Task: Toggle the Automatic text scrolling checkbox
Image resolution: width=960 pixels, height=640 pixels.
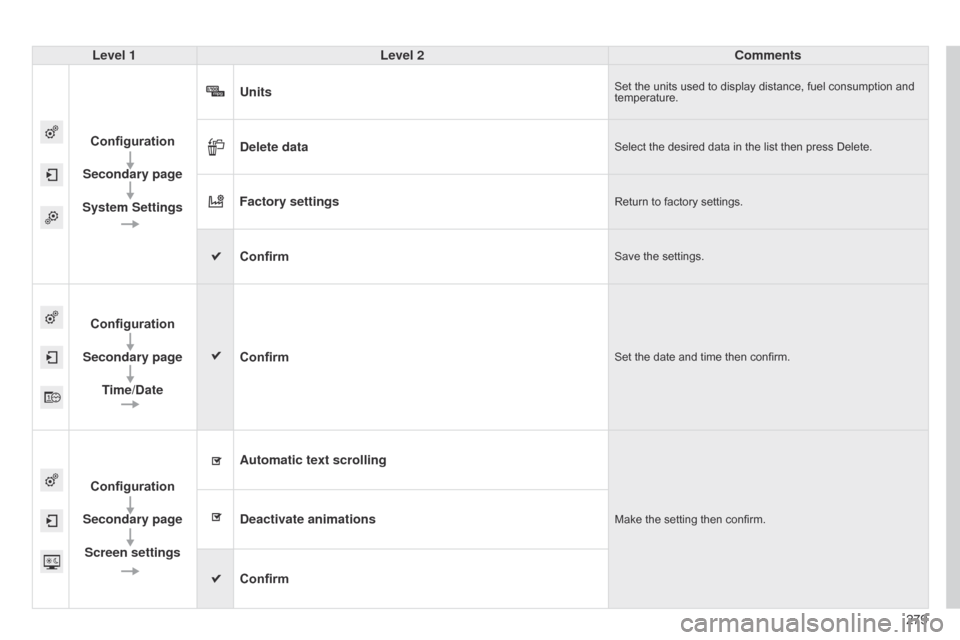Action: pos(215,460)
